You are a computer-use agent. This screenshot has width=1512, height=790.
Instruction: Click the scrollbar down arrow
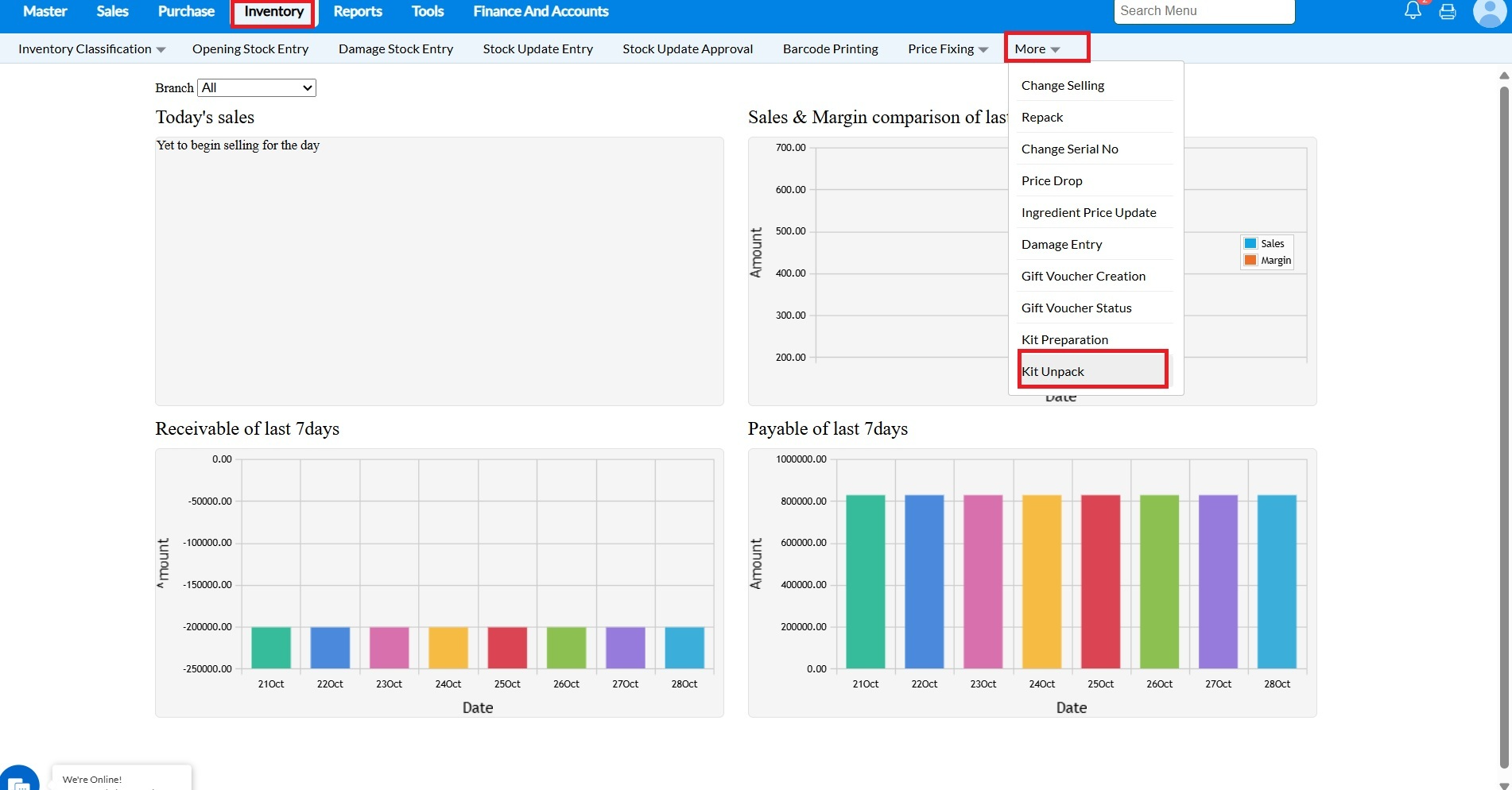click(1503, 784)
